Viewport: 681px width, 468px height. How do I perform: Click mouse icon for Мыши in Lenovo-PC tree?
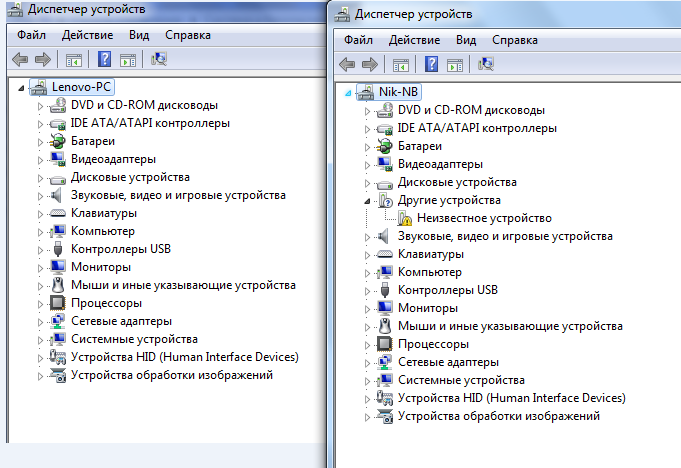[58, 285]
